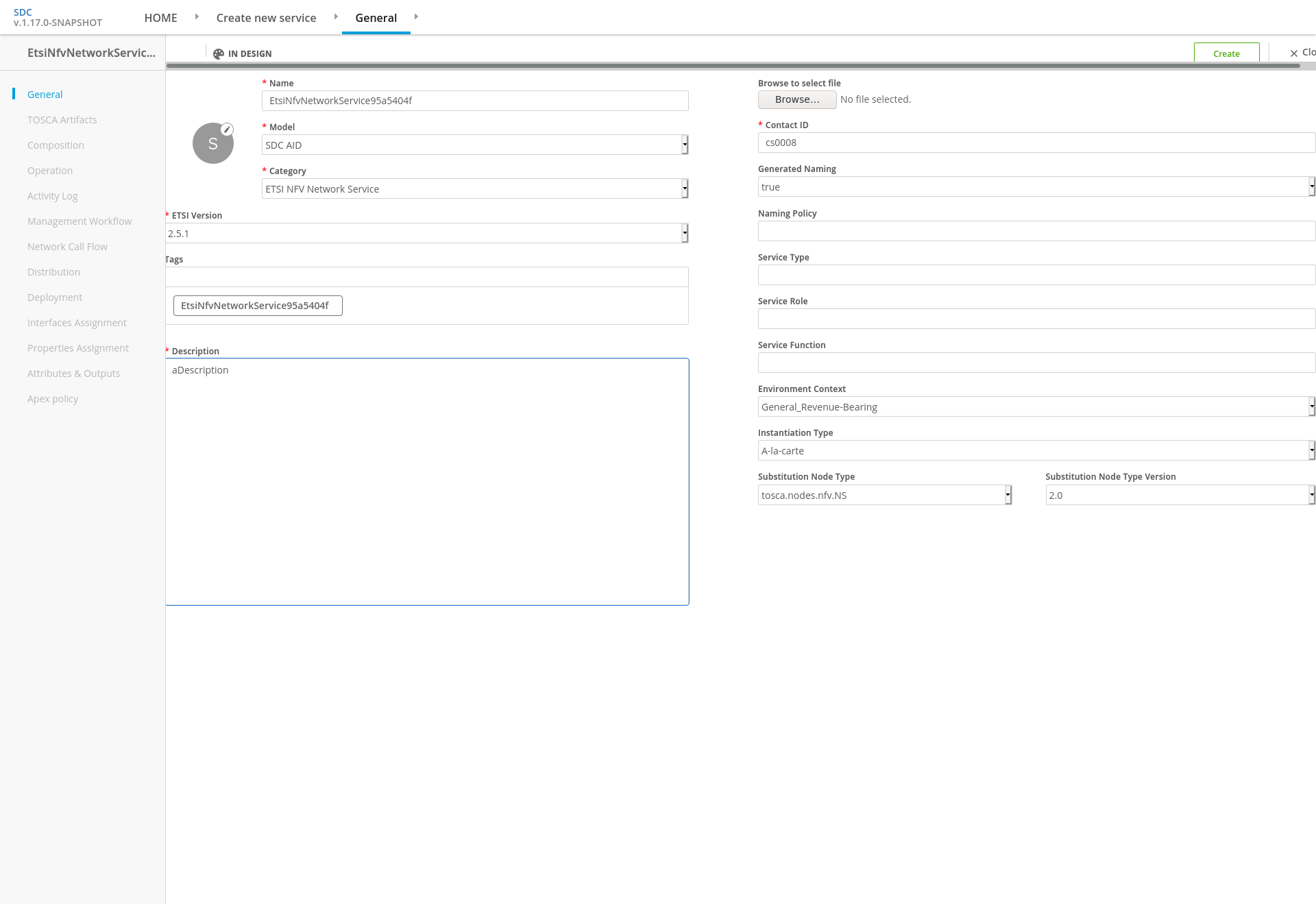Image resolution: width=1316 pixels, height=904 pixels.
Task: Click the arrow after HOME breadcrumb
Action: (197, 16)
